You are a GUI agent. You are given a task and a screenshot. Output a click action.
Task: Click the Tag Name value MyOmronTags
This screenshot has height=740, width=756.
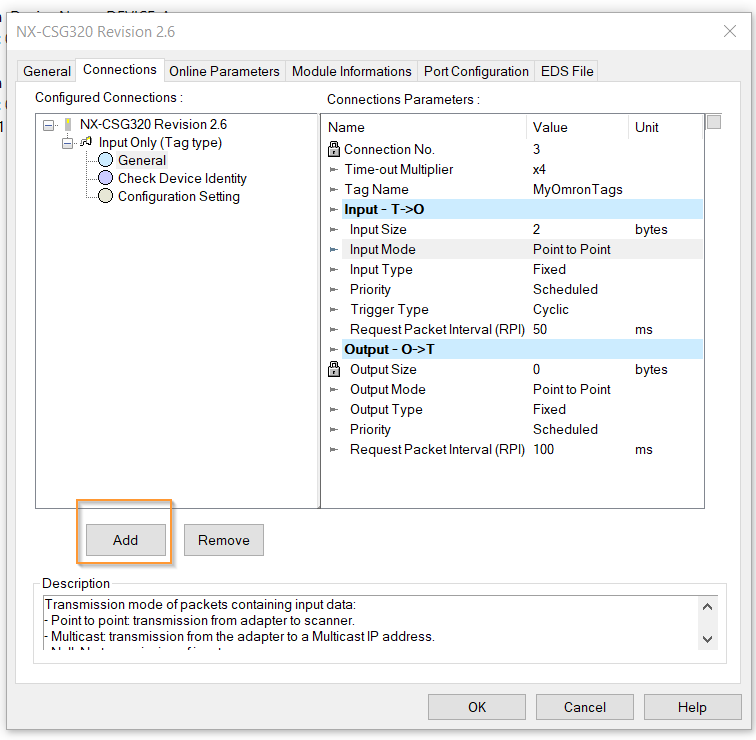[x=578, y=189]
